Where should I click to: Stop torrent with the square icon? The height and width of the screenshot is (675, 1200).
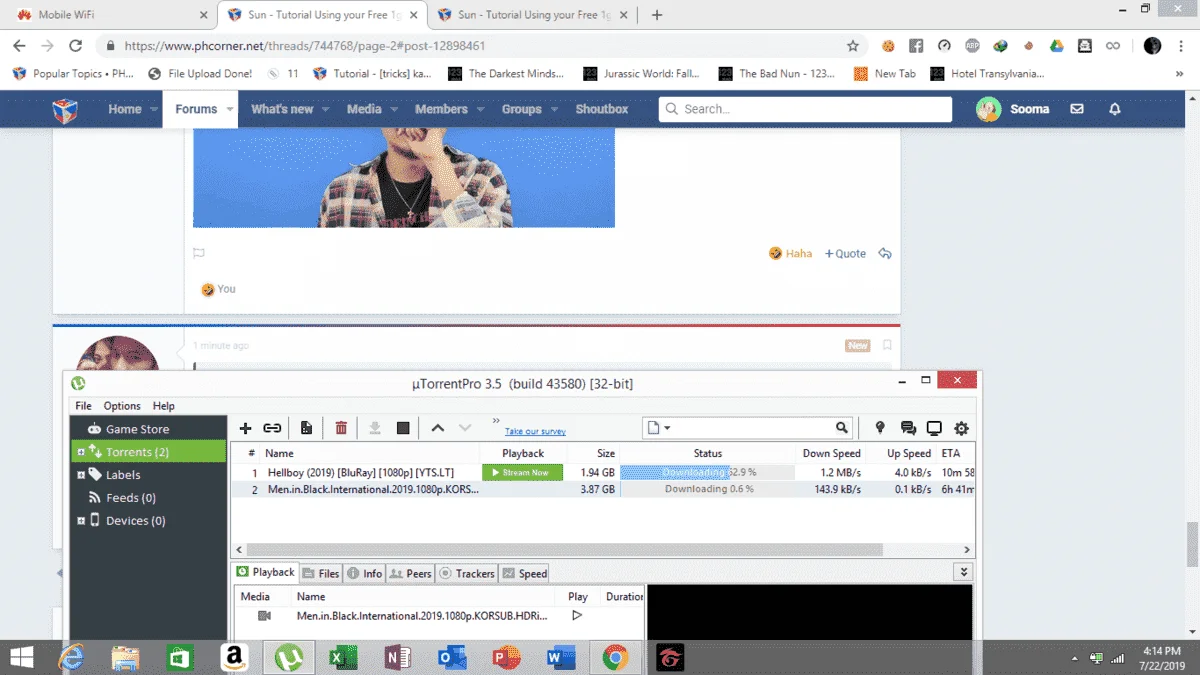coord(403,428)
